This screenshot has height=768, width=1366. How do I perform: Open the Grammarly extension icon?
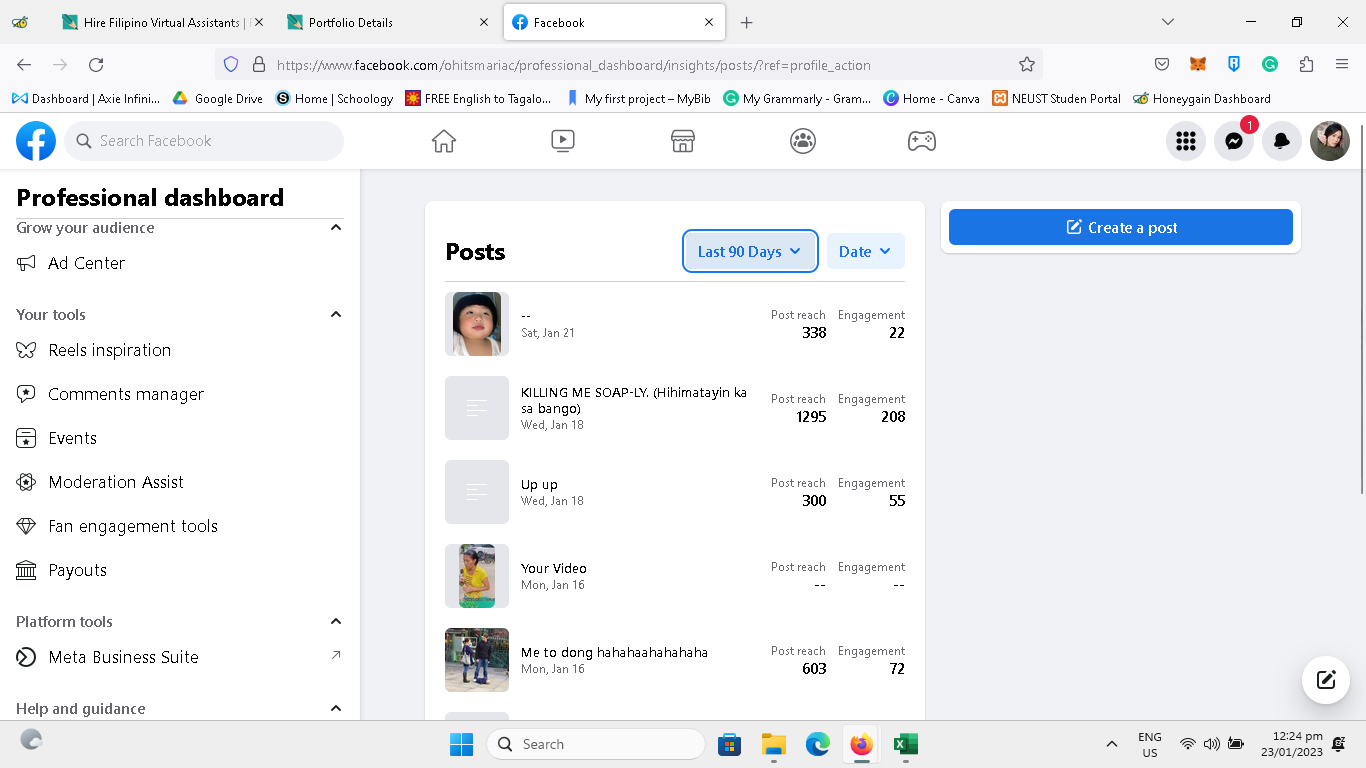click(x=1270, y=64)
